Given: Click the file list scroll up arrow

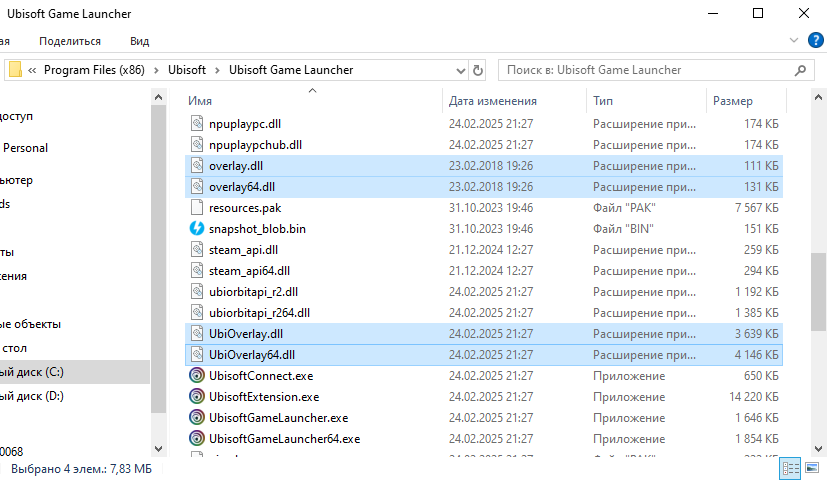Looking at the screenshot, I should 818,97.
